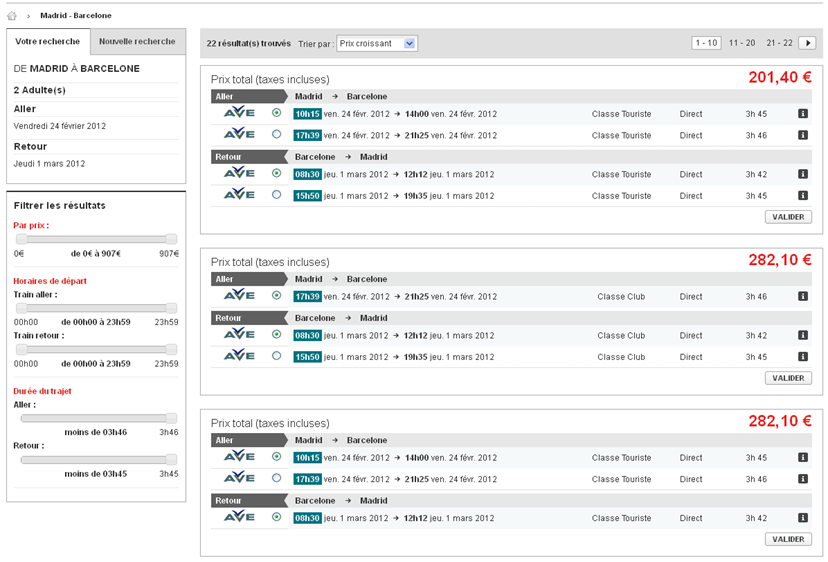Click Valider for the Classe Club offer

click(x=788, y=378)
